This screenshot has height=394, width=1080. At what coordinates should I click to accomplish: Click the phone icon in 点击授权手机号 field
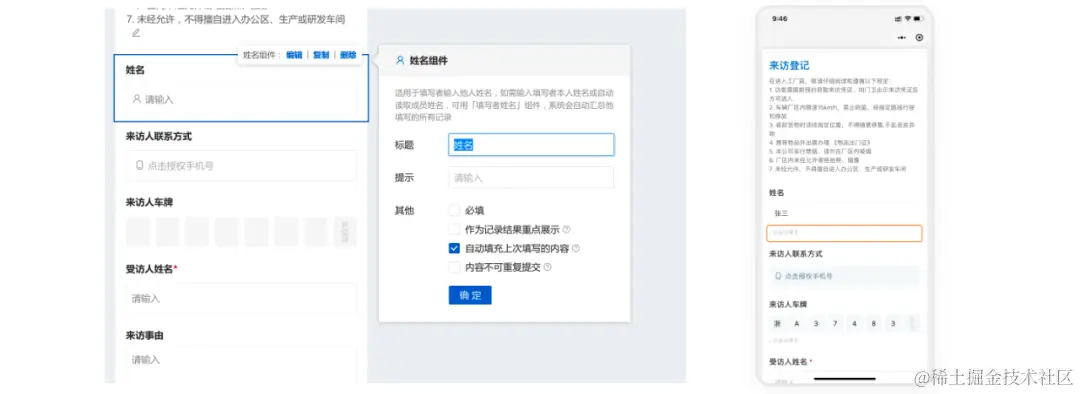(140, 166)
